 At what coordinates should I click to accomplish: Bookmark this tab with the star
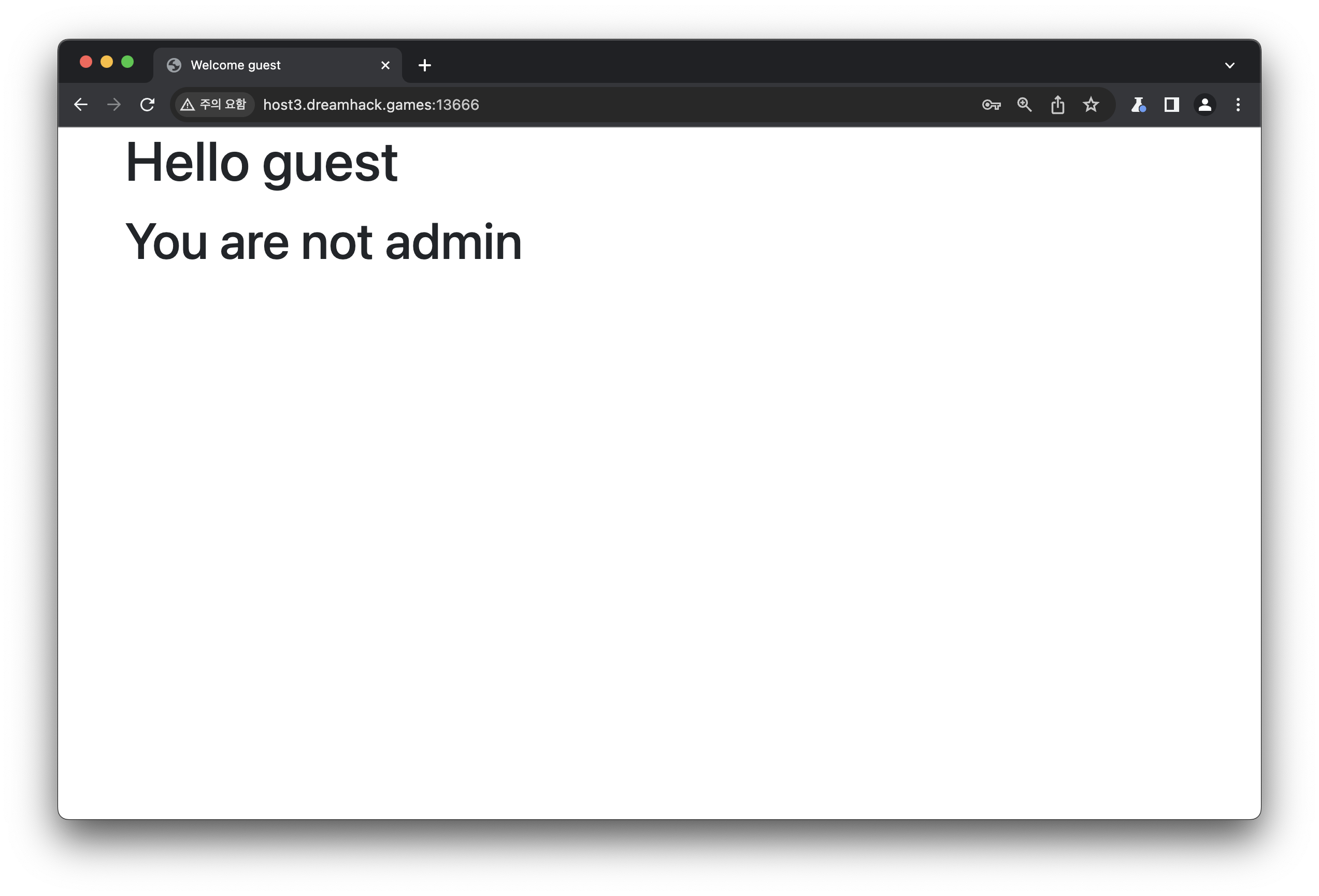point(1091,105)
